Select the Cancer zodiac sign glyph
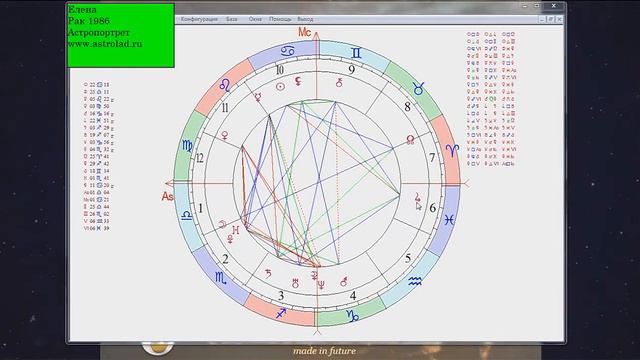Viewport: 640px width, 360px height. tap(288, 51)
